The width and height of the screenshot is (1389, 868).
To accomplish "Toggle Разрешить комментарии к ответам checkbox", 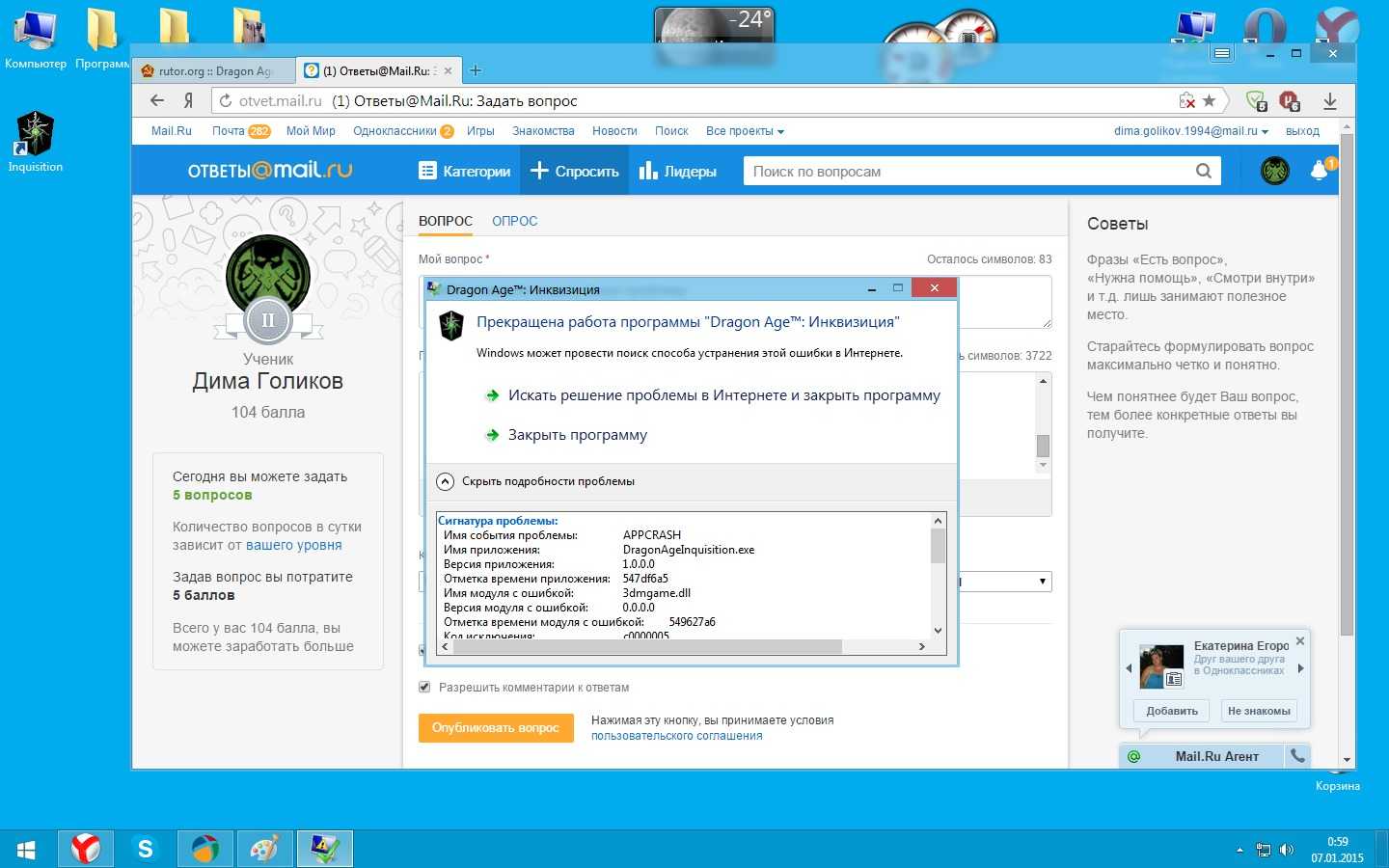I will click(424, 688).
